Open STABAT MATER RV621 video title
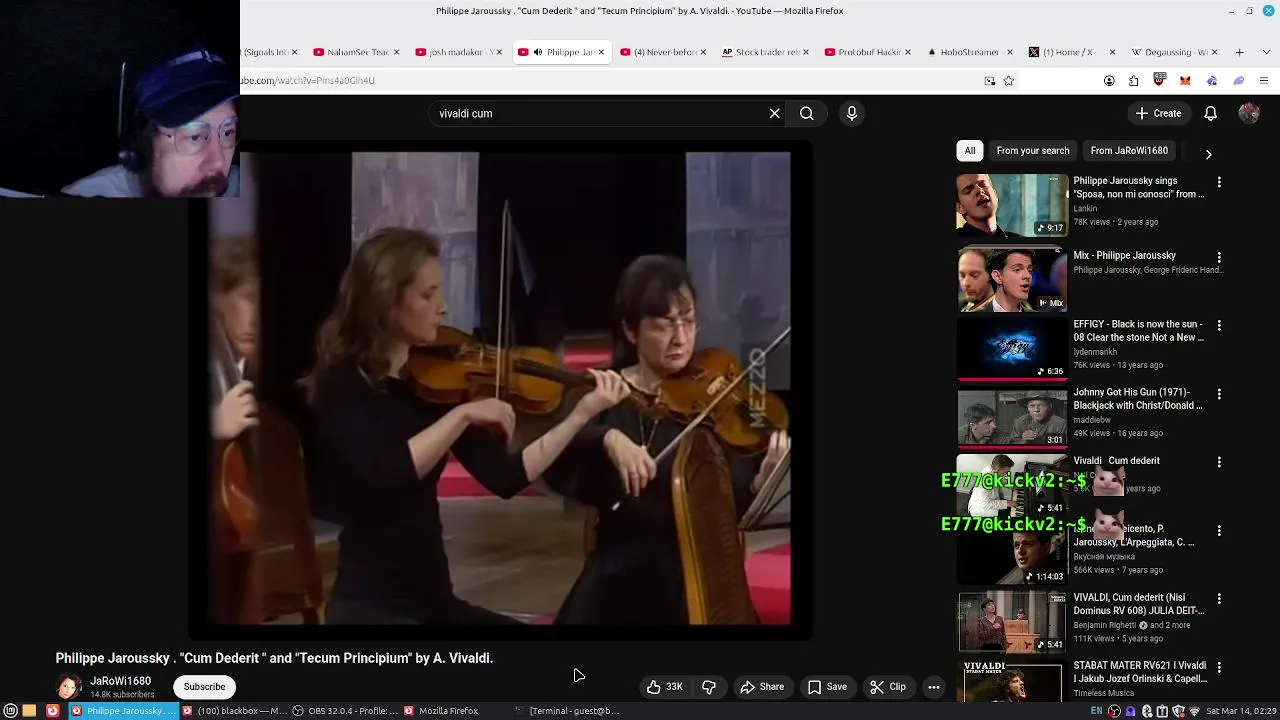The width and height of the screenshot is (1280, 720). point(1140,672)
